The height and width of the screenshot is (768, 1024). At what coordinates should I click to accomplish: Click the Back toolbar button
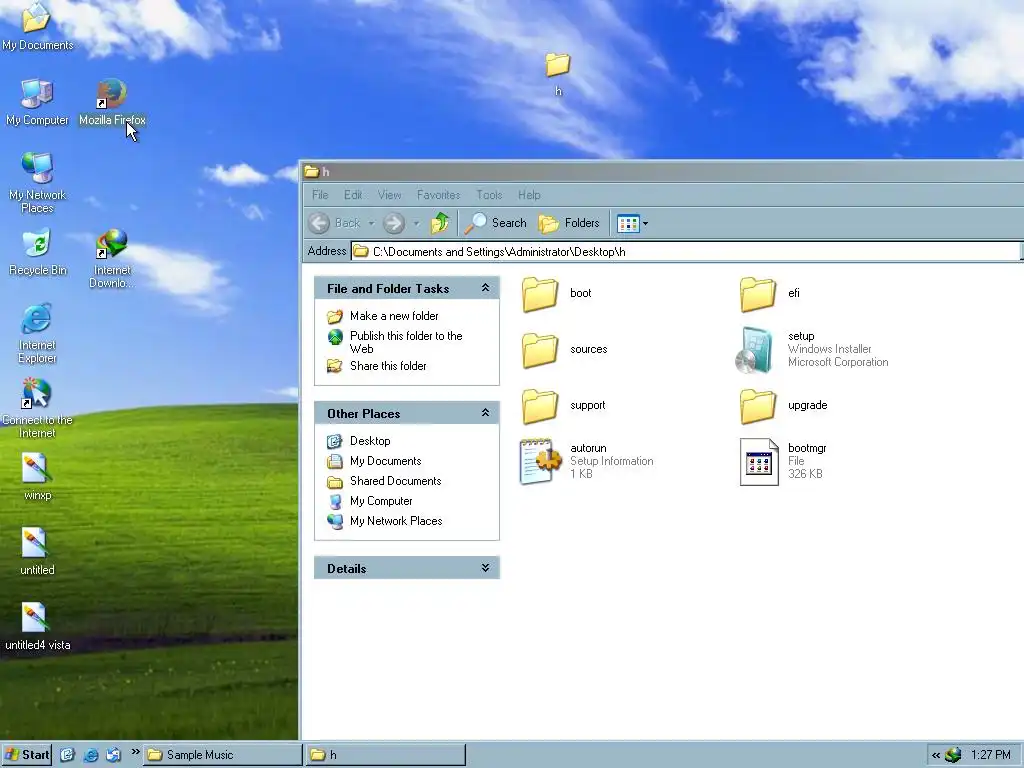(334, 223)
